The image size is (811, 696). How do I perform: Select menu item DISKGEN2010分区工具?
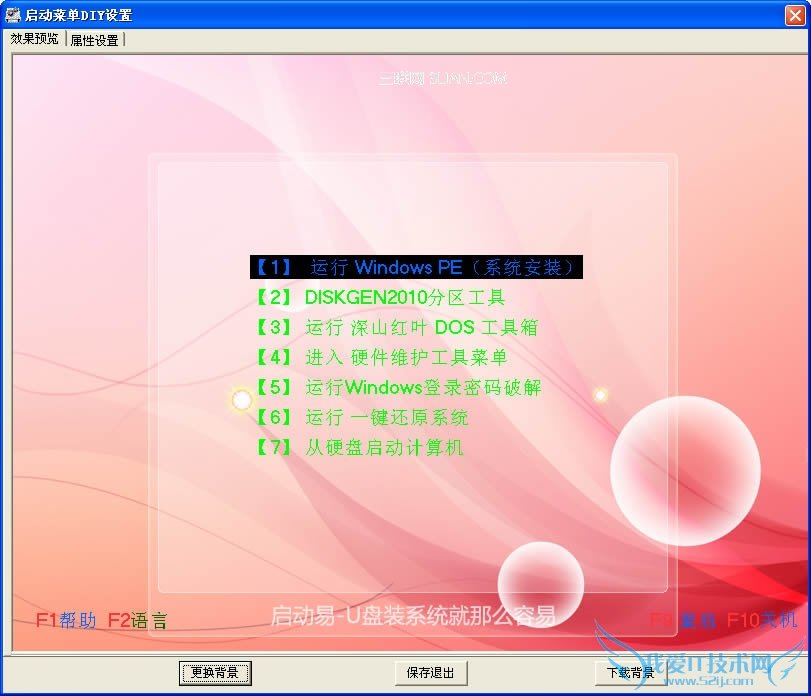(381, 297)
